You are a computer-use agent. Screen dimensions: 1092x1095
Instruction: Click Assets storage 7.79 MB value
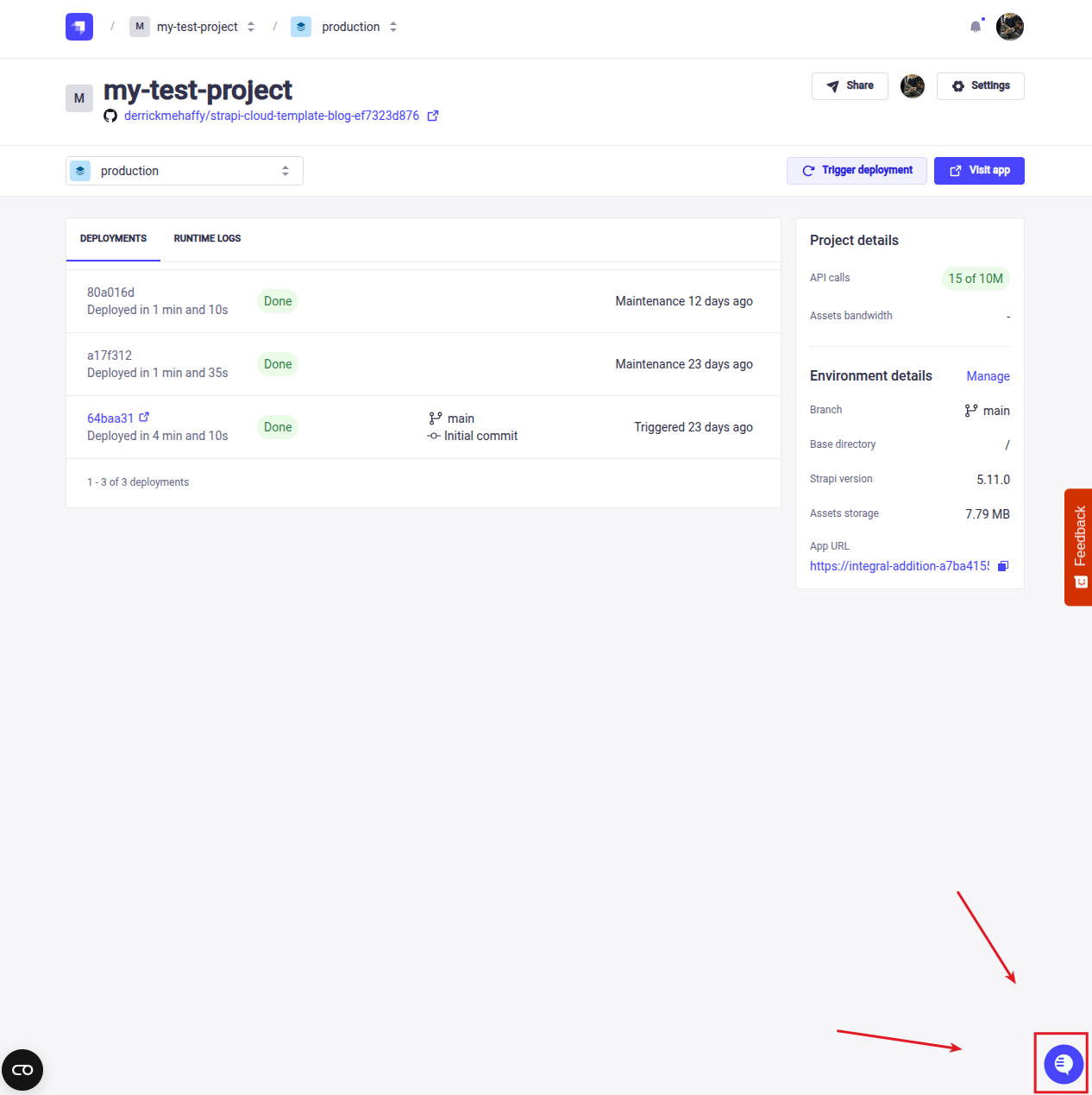point(988,514)
